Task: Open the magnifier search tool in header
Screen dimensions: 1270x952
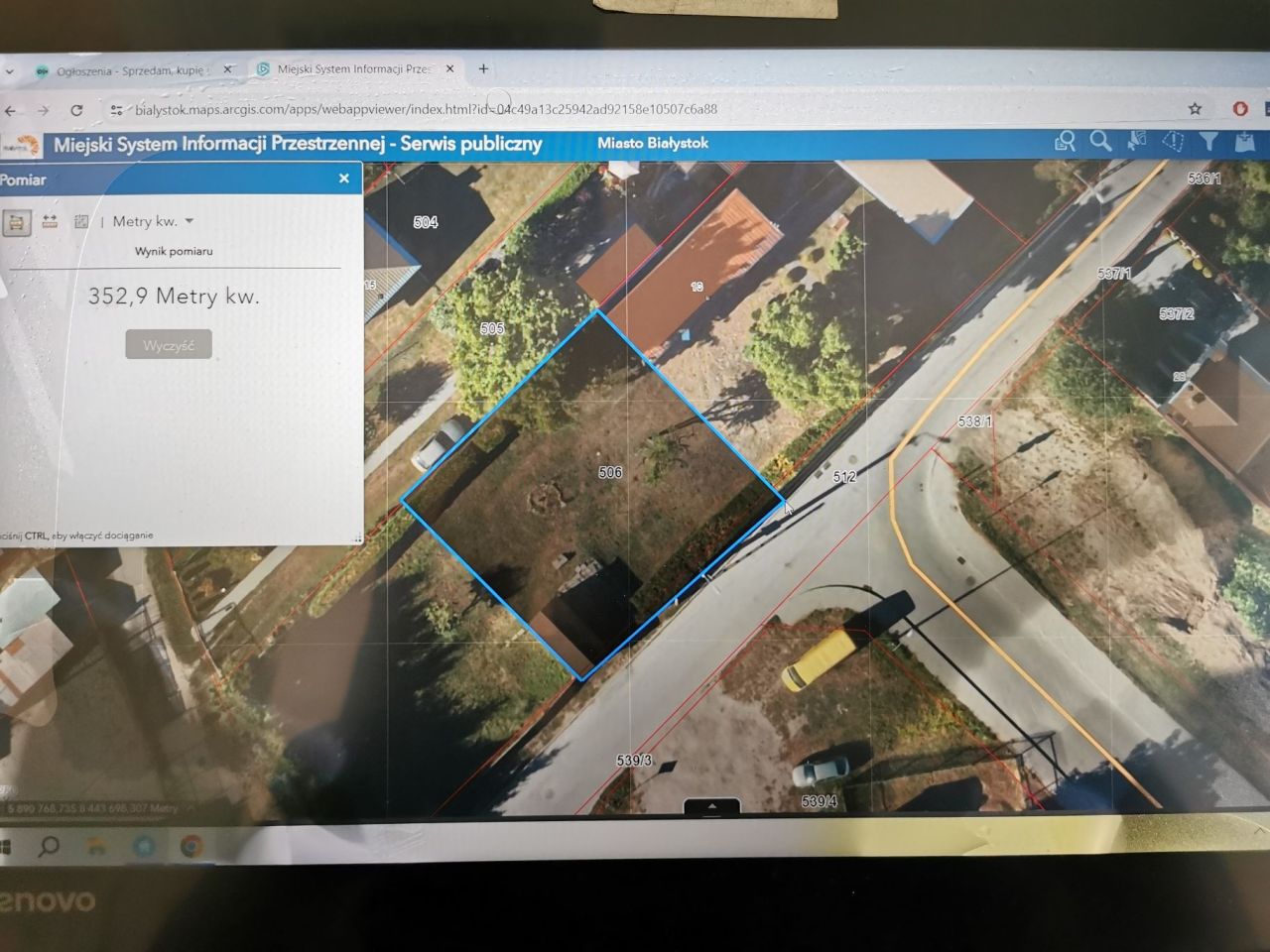Action: [x=1100, y=142]
